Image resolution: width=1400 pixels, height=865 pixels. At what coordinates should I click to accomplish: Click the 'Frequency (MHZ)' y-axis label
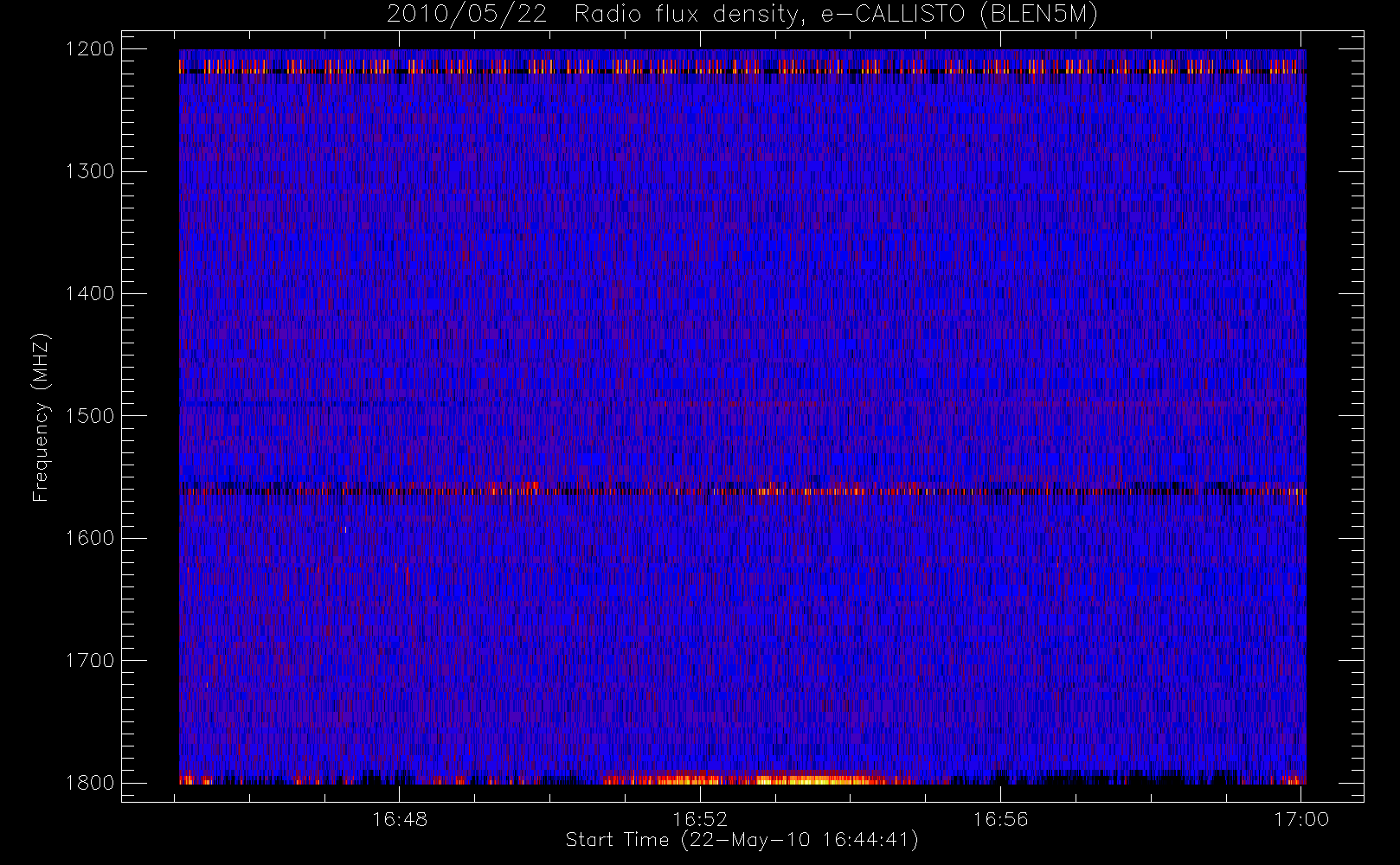tap(41, 417)
